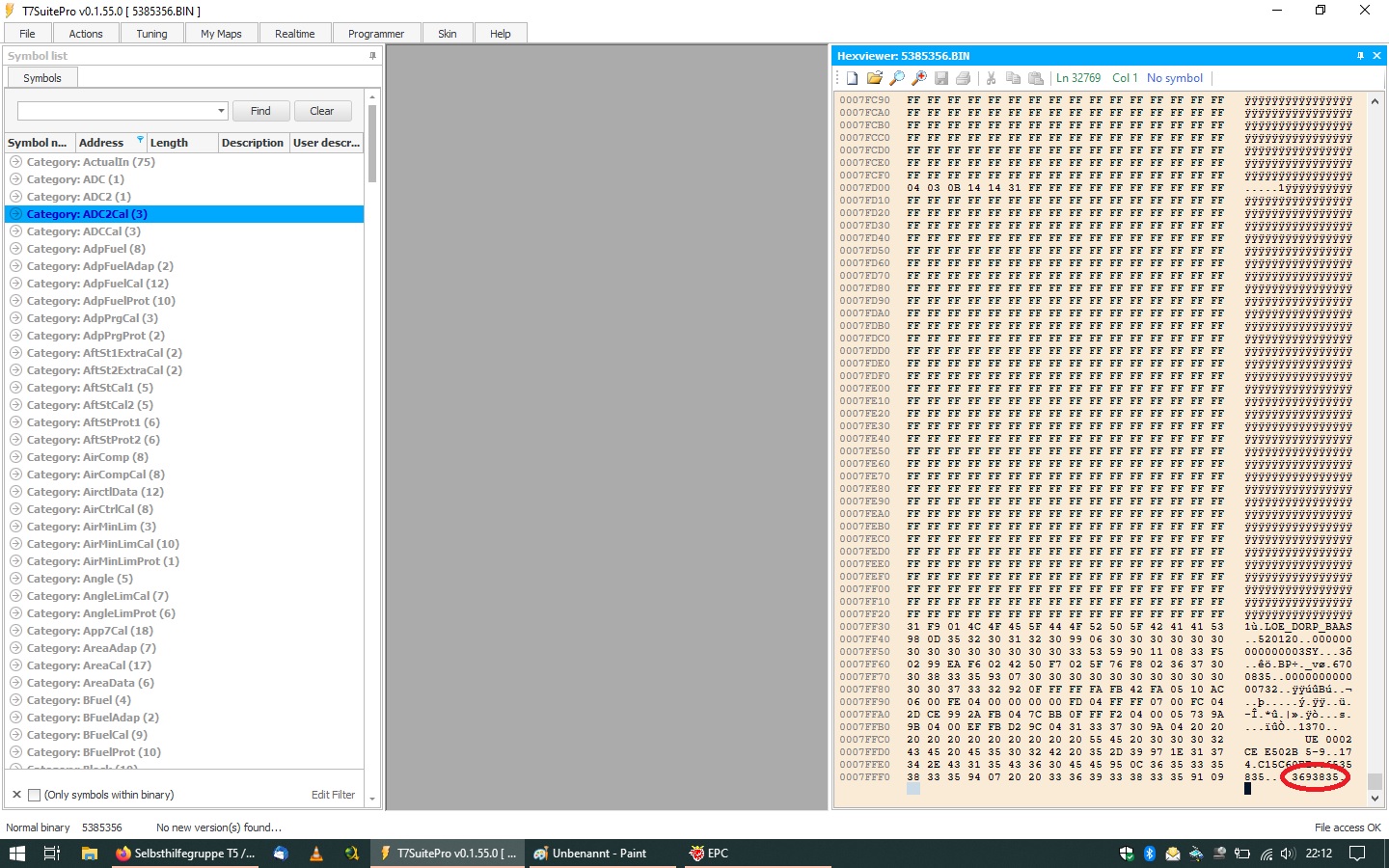Click the Edit Filter link
The image size is (1389, 868).
(333, 795)
